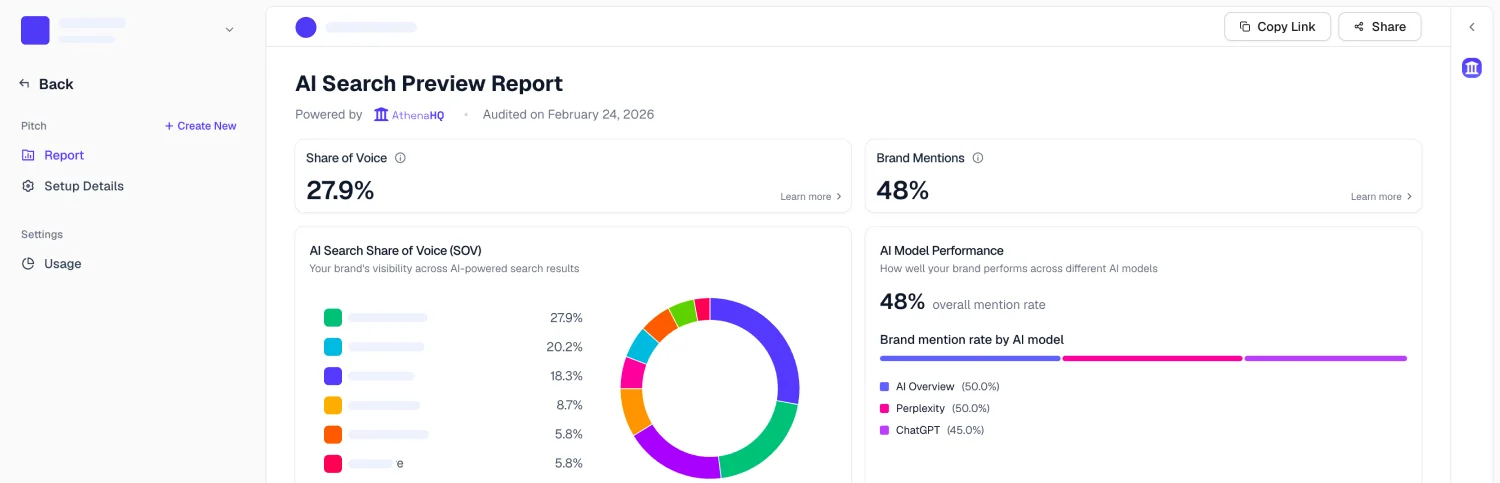
Task: Click the Usage pie chart icon
Action: [28, 264]
